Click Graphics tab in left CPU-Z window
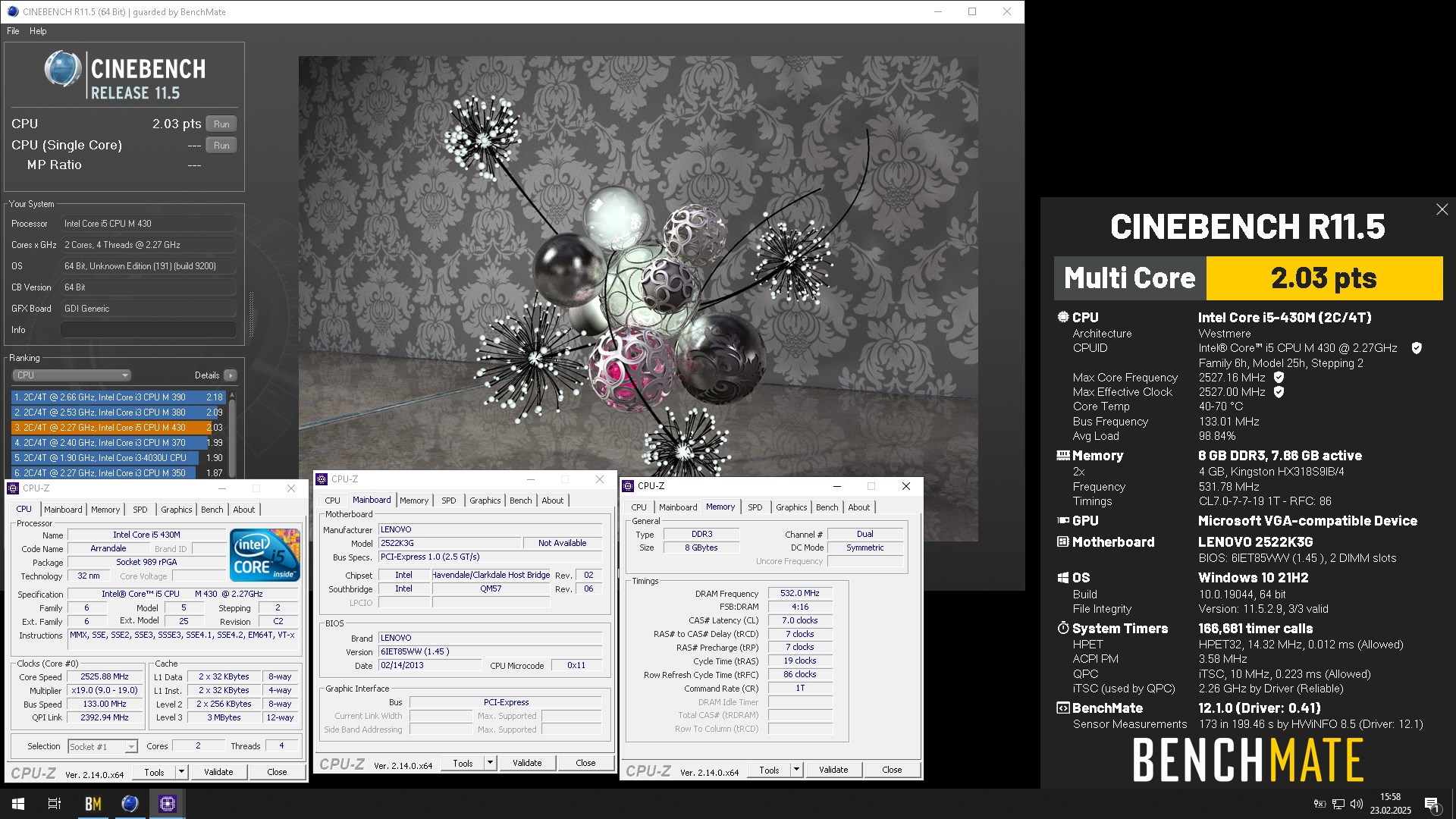 (x=177, y=510)
